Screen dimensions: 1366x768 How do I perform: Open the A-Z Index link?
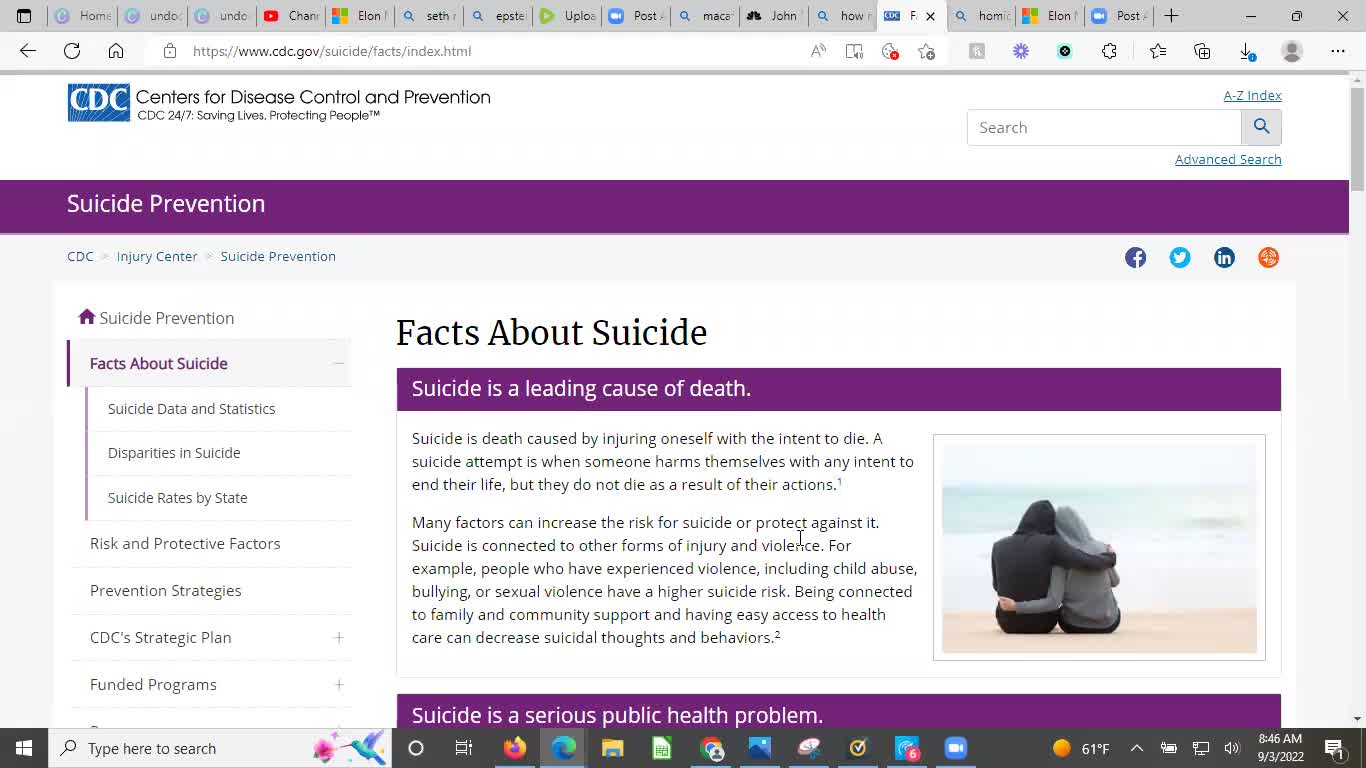click(x=1252, y=95)
